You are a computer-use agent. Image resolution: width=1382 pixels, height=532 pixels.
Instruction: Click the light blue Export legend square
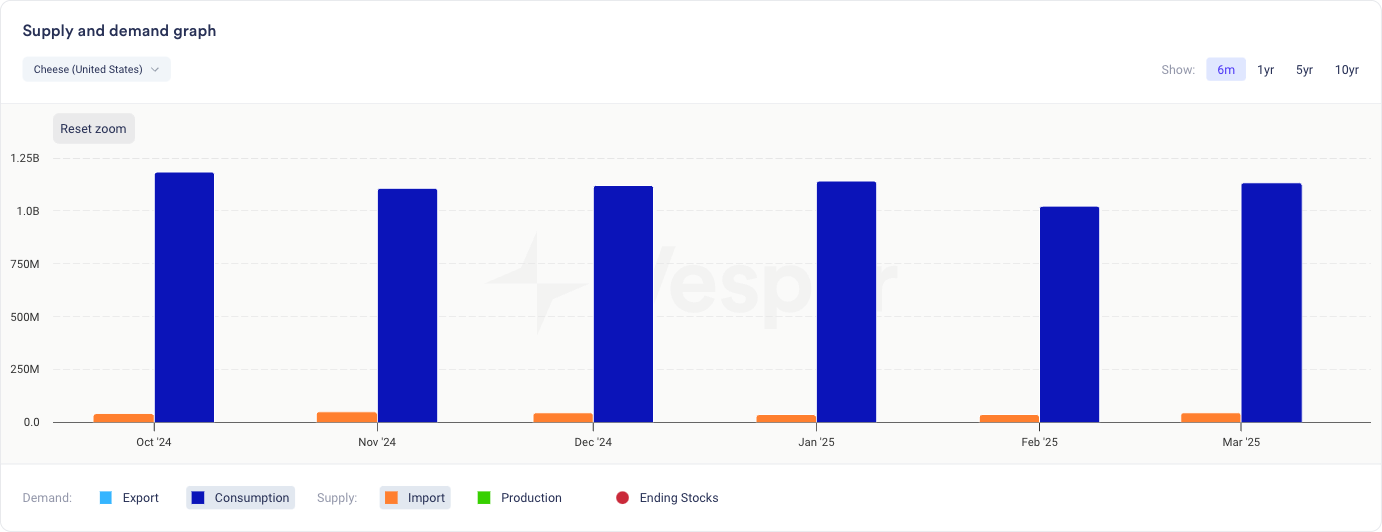click(105, 498)
